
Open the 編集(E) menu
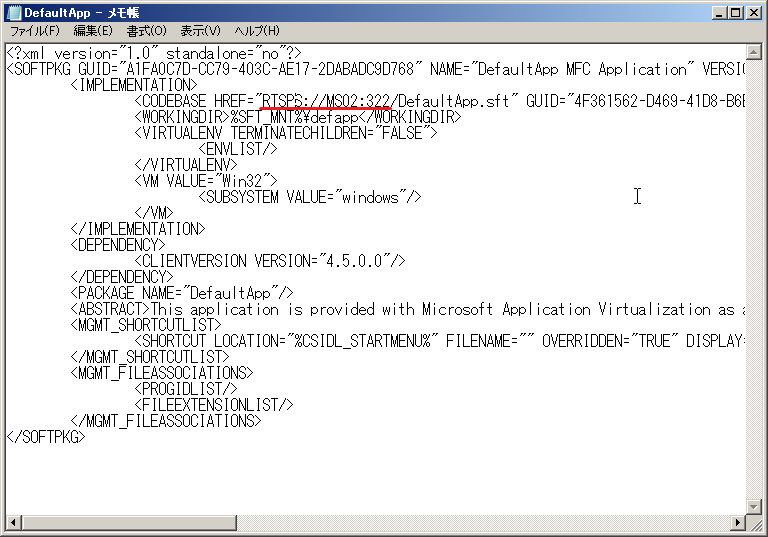click(x=93, y=31)
